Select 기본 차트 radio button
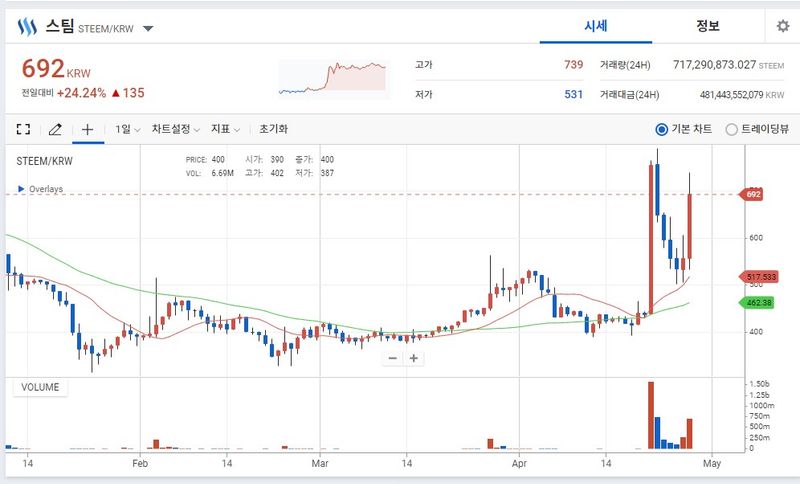This screenshot has height=484, width=800. pos(661,130)
